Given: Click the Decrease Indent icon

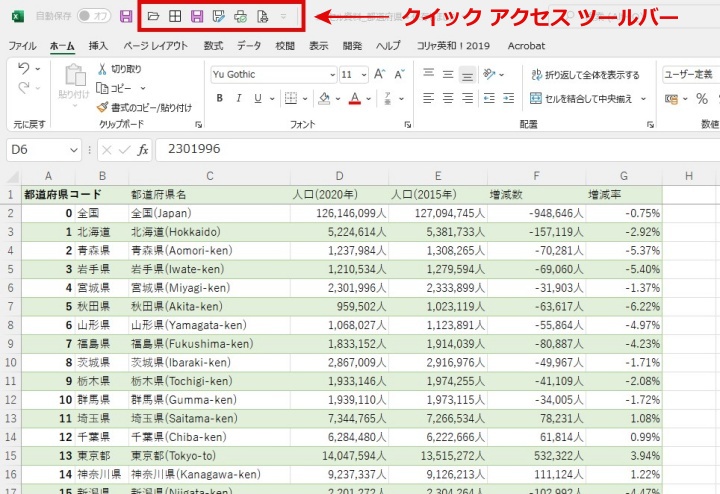Looking at the screenshot, I should [x=489, y=98].
